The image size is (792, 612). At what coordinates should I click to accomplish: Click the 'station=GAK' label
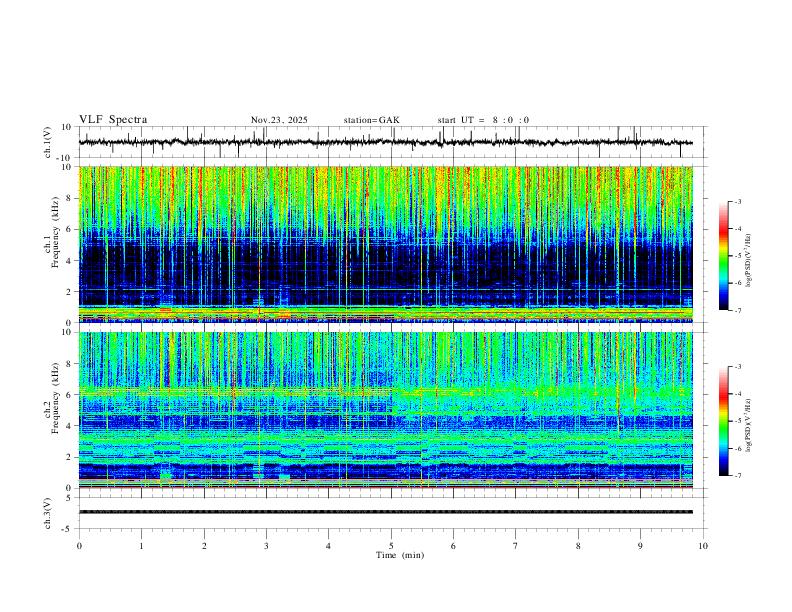(x=372, y=120)
